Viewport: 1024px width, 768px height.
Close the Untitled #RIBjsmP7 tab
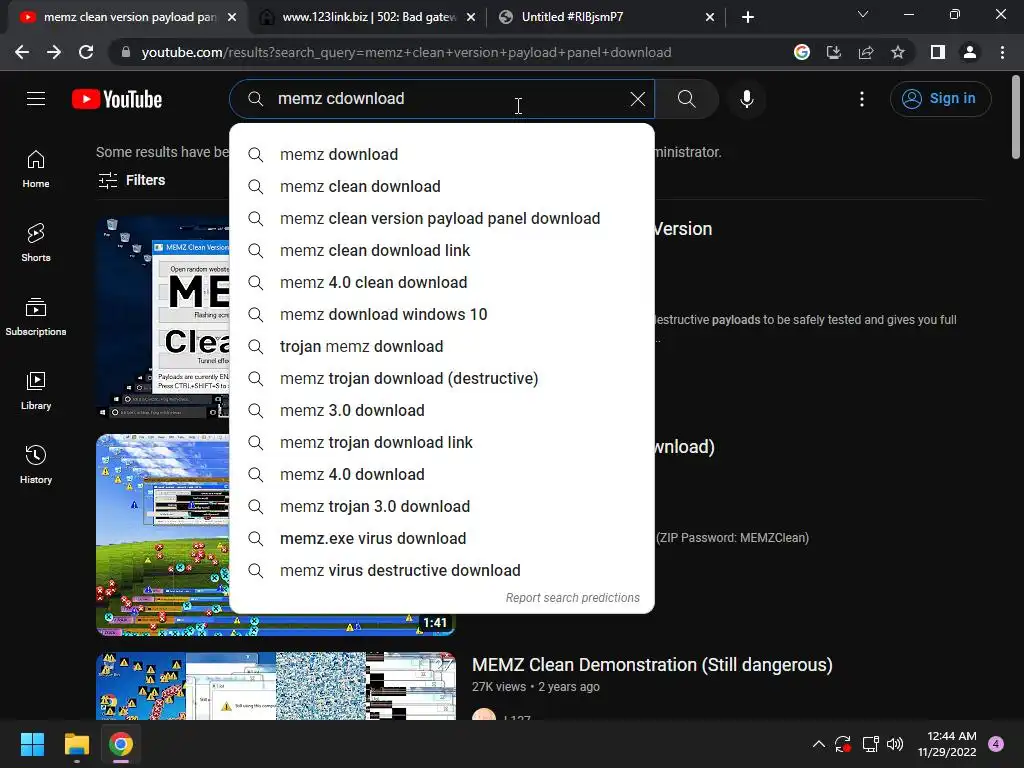(710, 17)
